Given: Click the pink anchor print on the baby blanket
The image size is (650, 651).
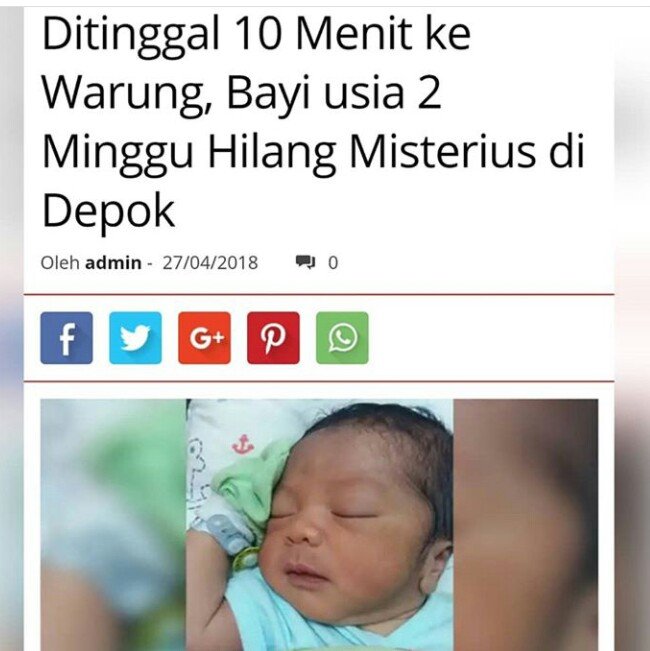Looking at the screenshot, I should (x=243, y=444).
